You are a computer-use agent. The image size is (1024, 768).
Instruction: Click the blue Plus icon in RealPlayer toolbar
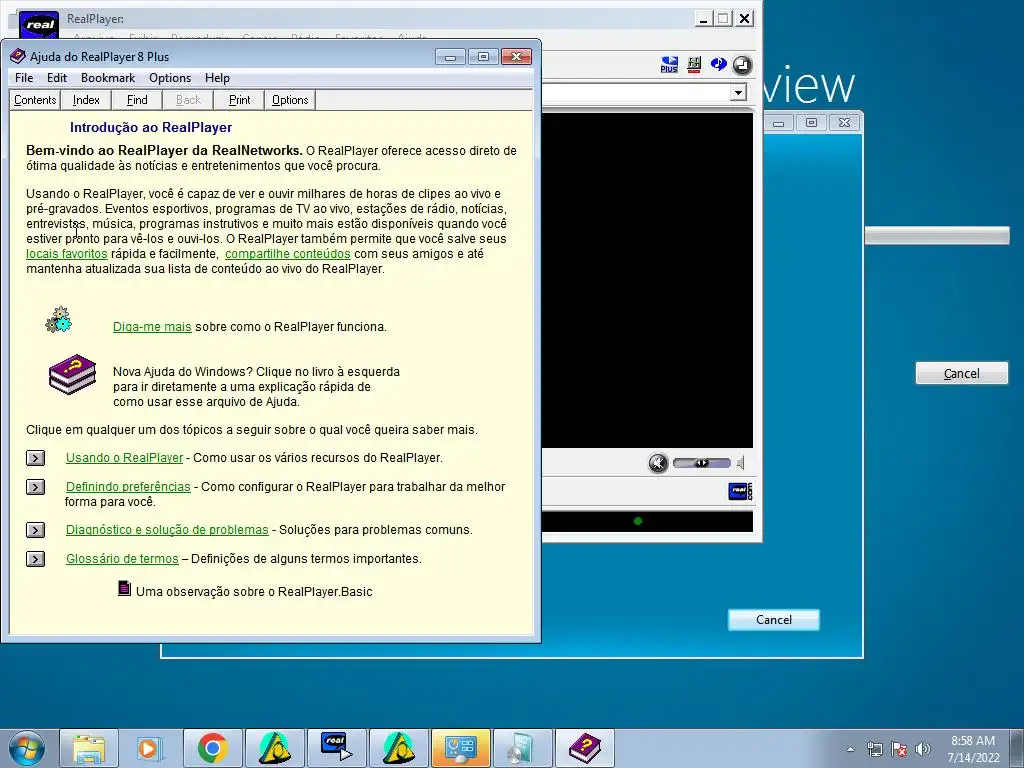click(x=669, y=65)
